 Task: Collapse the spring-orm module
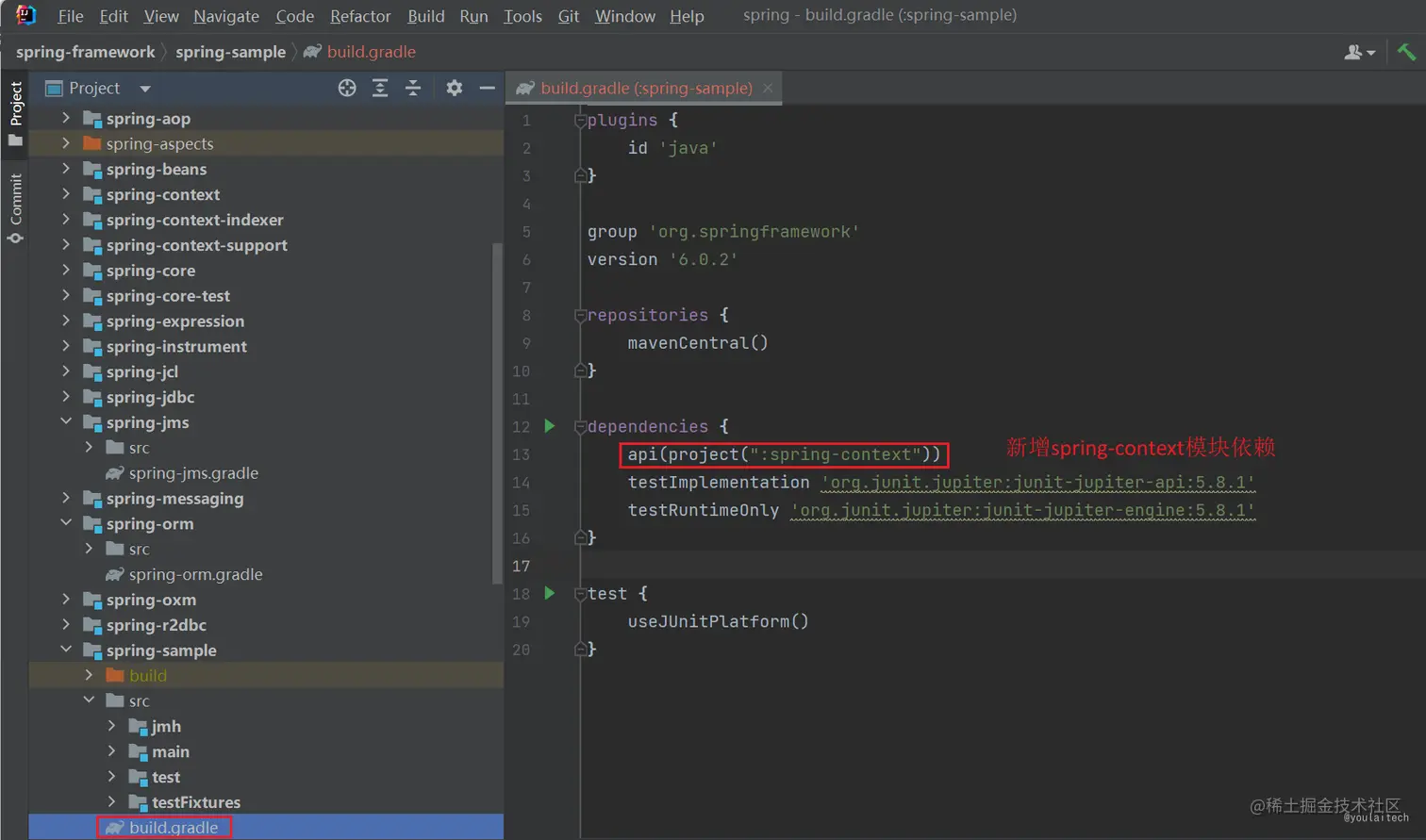point(65,522)
